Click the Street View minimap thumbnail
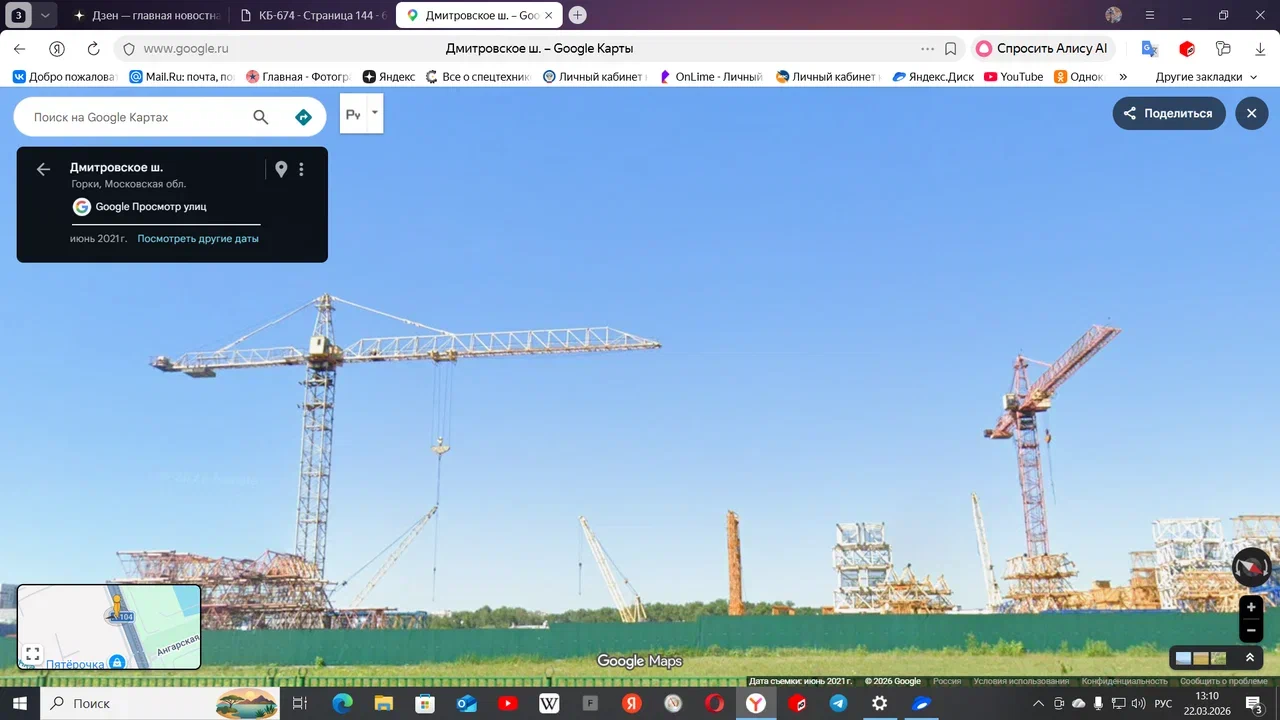1280x720 pixels. click(109, 626)
